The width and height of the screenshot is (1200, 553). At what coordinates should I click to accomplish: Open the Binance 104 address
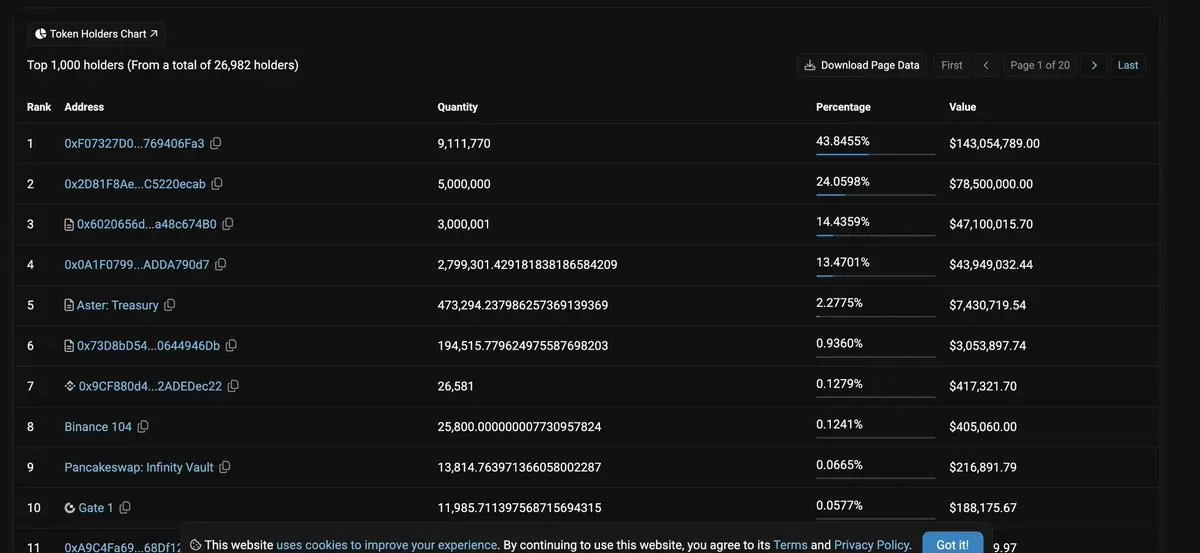pos(98,427)
